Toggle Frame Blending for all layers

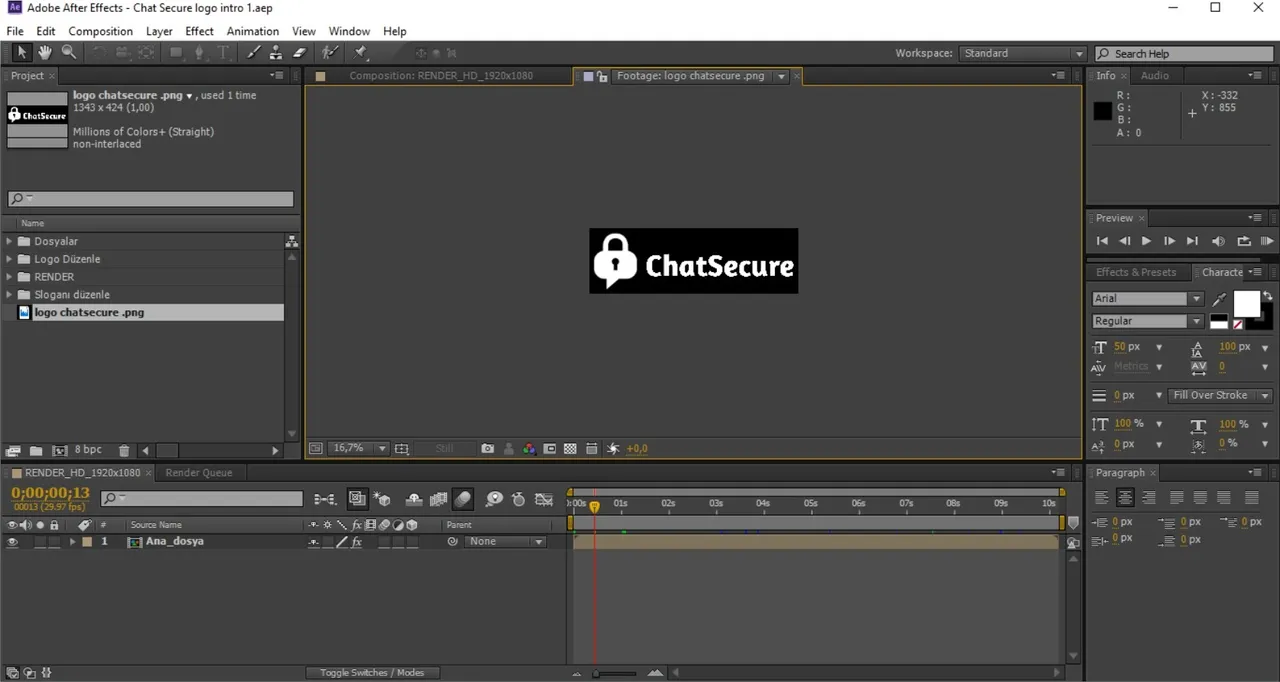438,499
